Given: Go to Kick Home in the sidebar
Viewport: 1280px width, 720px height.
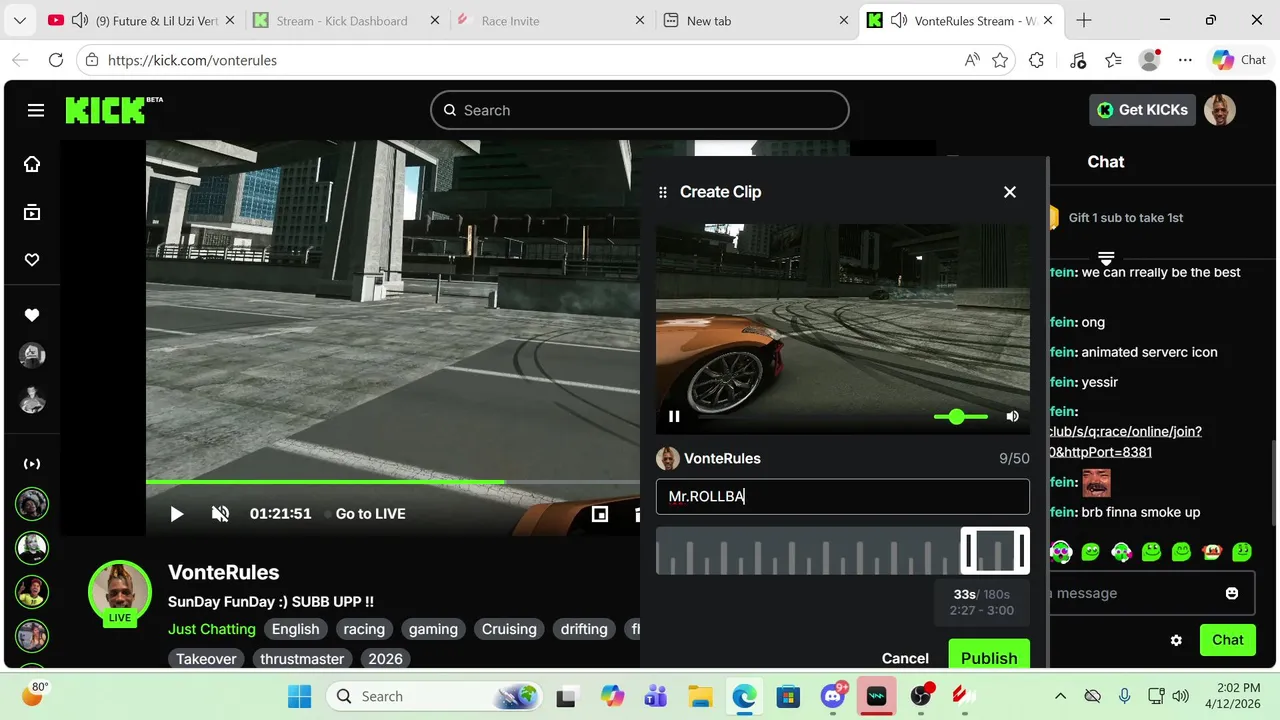Looking at the screenshot, I should click(x=32, y=164).
